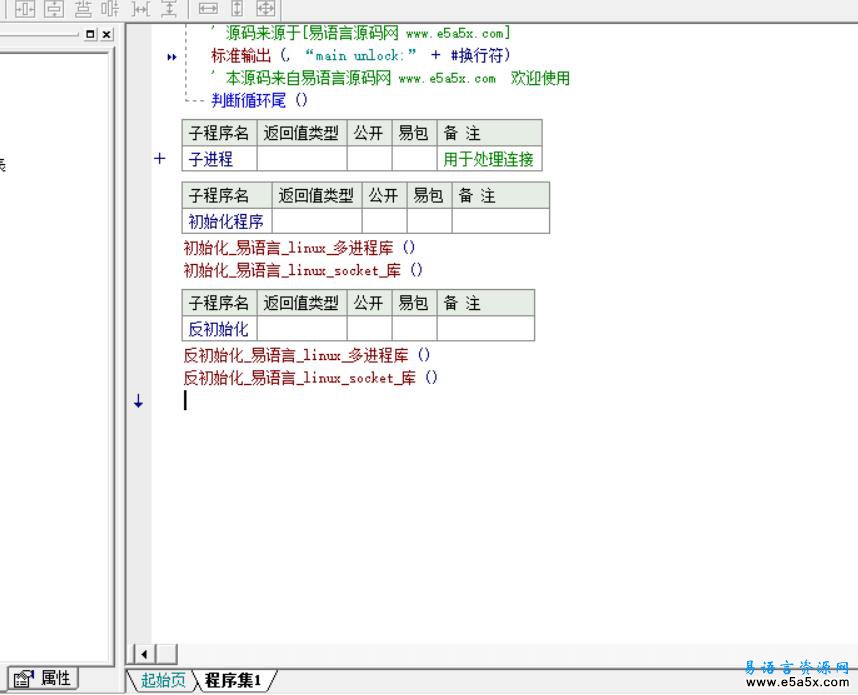Click the make same height toolbar icon
858x695 pixels.
237,8
